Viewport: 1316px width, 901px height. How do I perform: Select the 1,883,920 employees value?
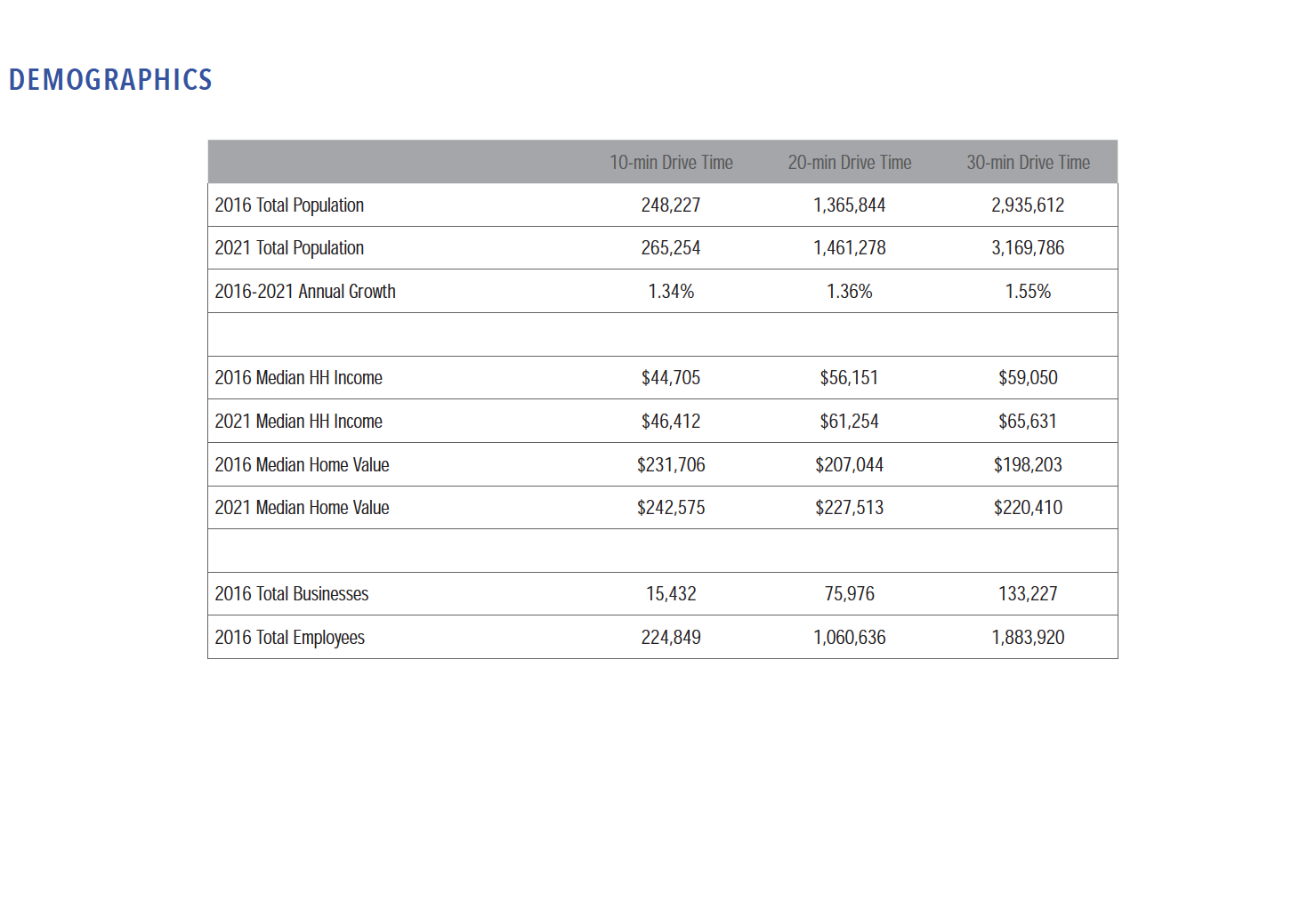[1028, 638]
